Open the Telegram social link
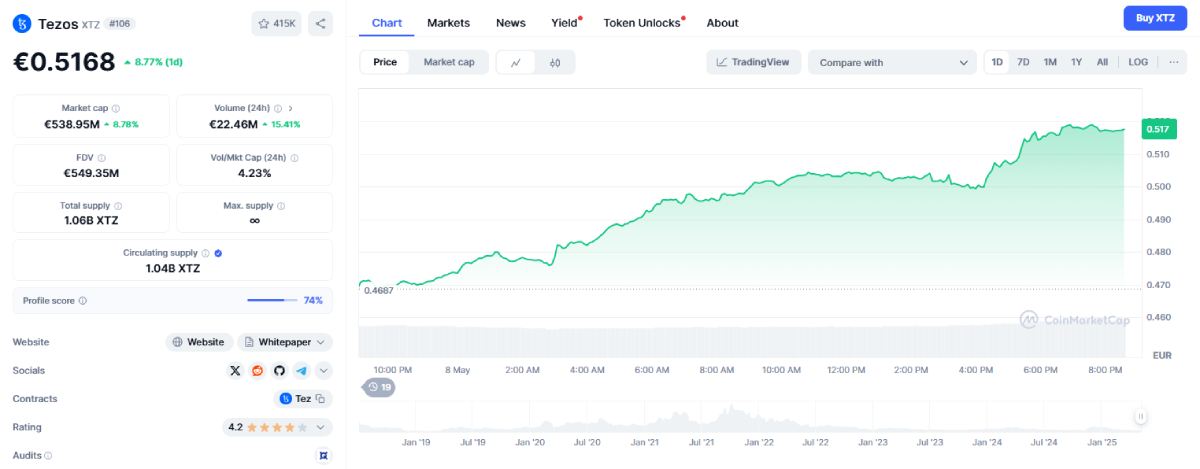This screenshot has width=1200, height=469. [x=301, y=371]
